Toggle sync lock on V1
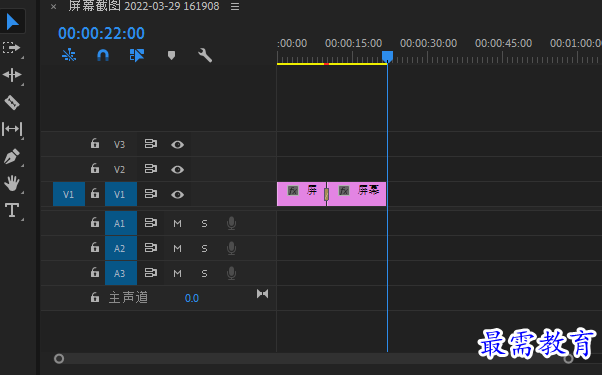The image size is (602, 375). pos(150,194)
